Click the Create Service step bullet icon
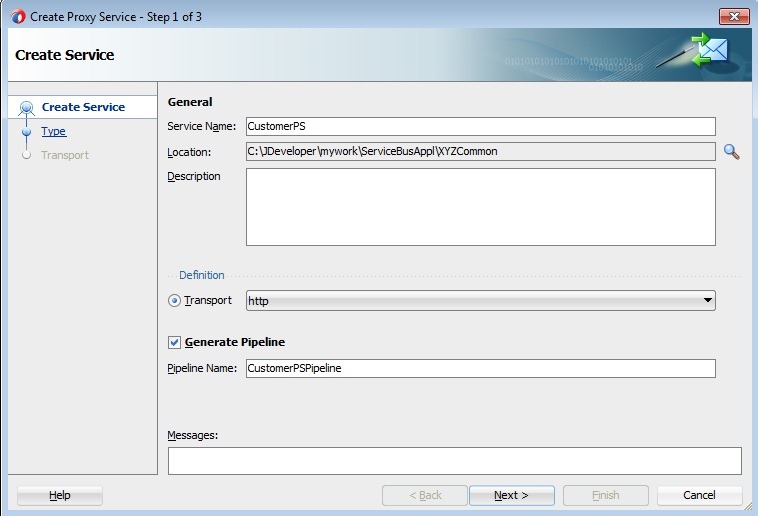 [x=27, y=108]
